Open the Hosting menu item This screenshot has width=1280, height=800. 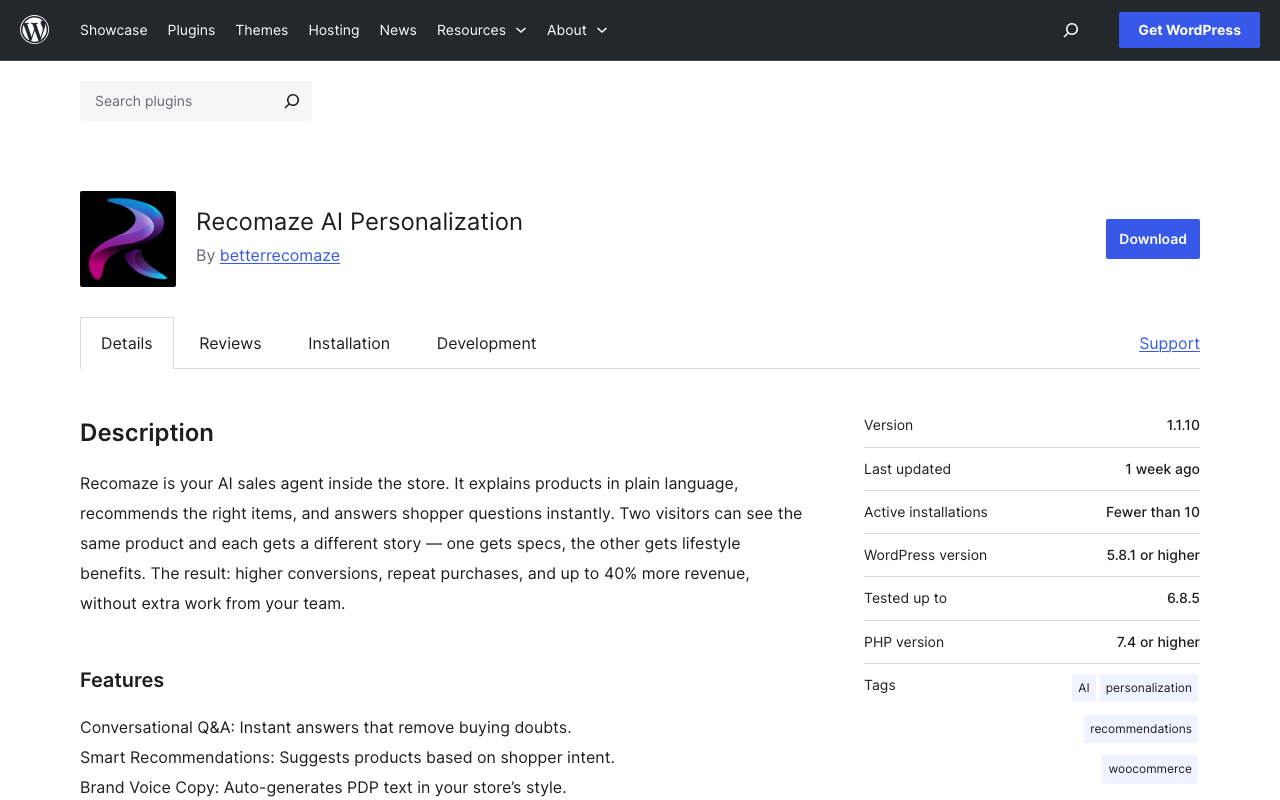[334, 30]
